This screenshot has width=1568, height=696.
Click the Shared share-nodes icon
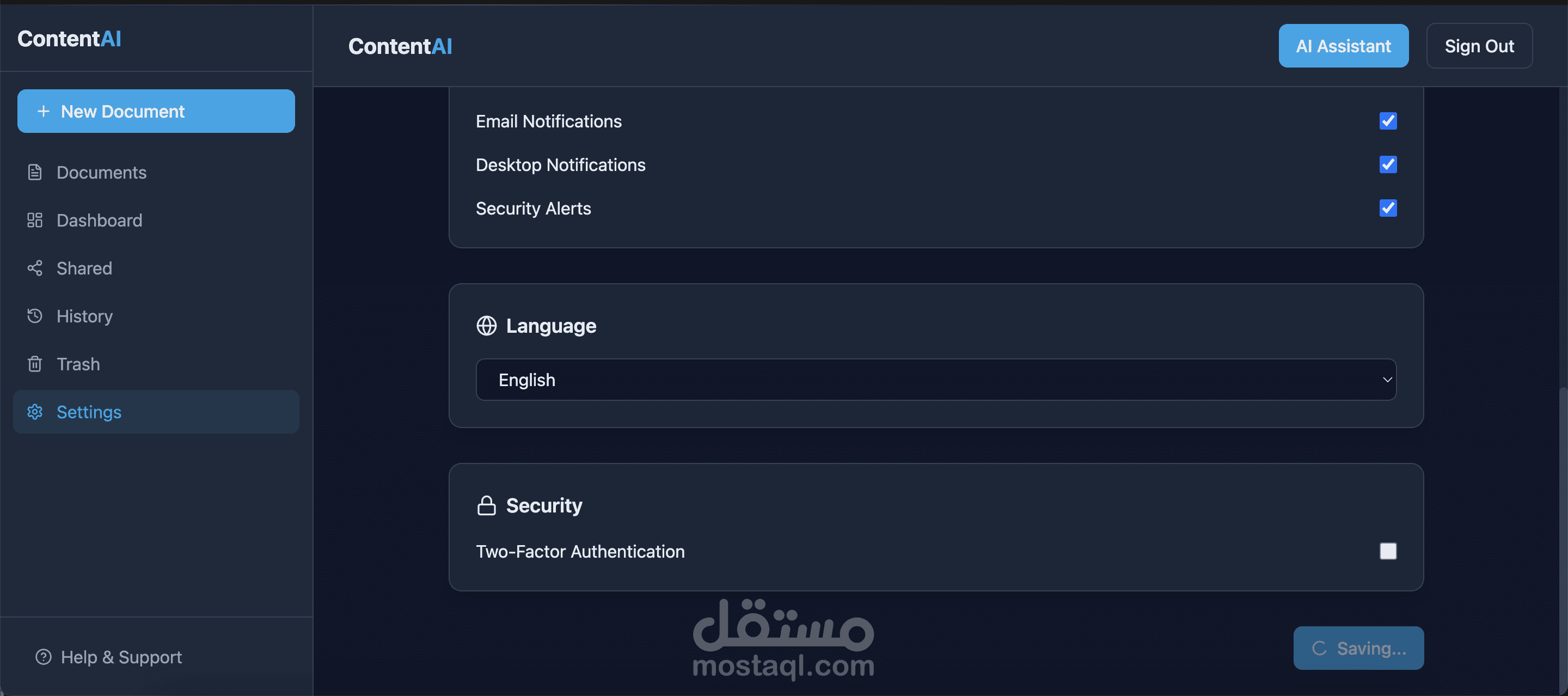(x=35, y=268)
